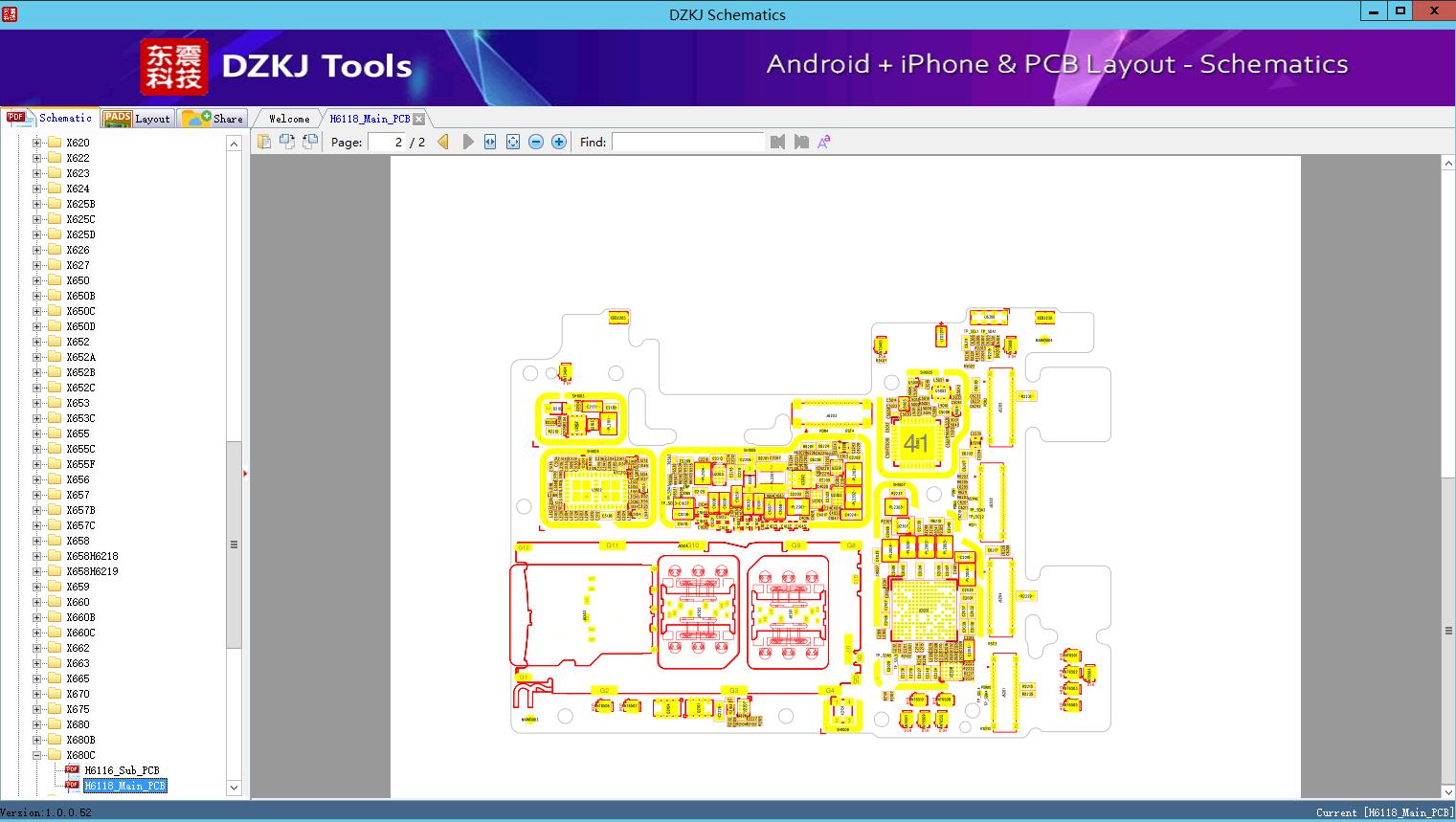Image resolution: width=1456 pixels, height=822 pixels.
Task: Go to next page arrow
Action: (x=468, y=142)
